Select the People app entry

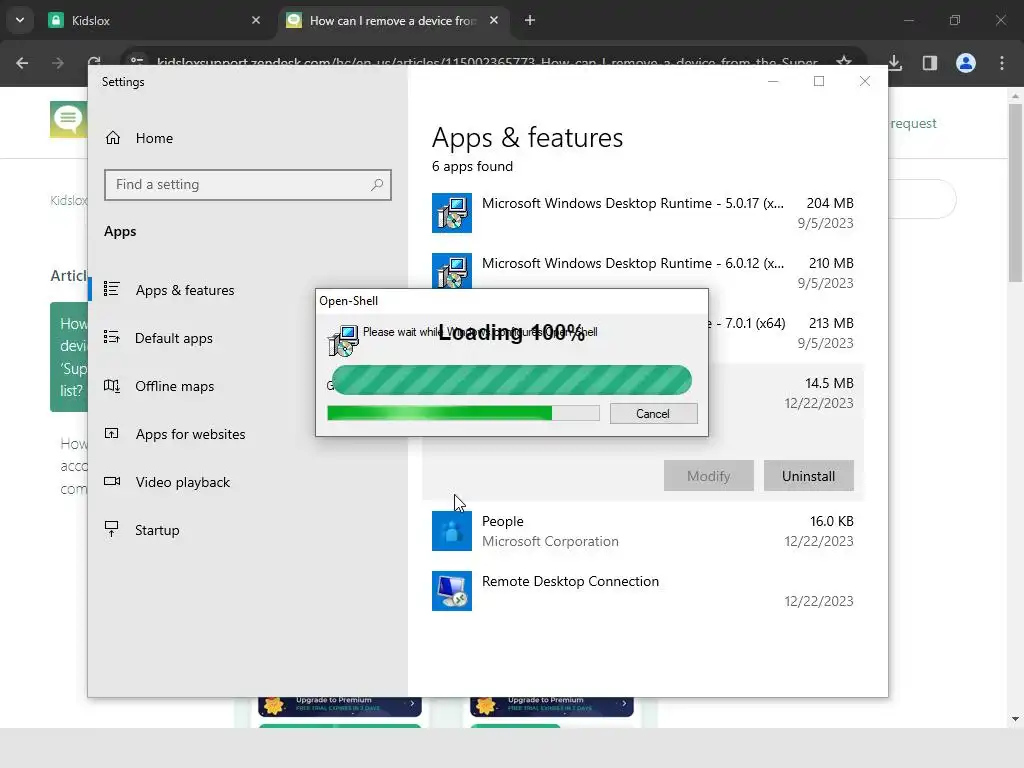[643, 531]
